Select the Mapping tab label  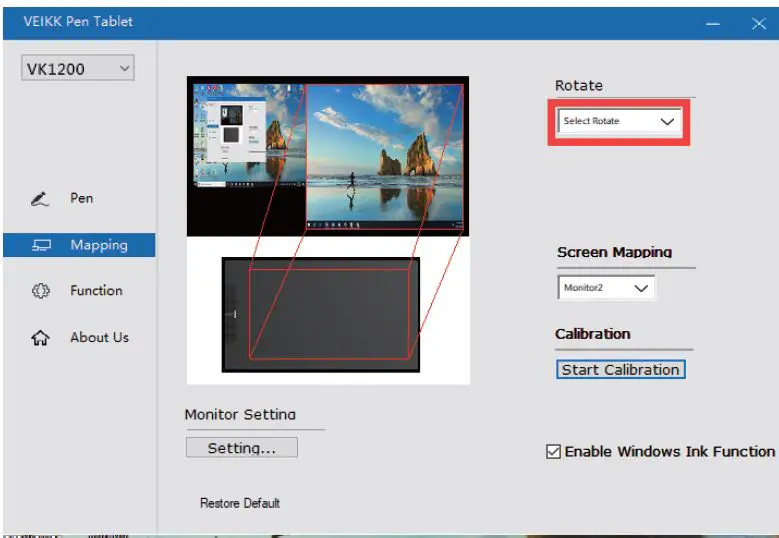tap(99, 245)
